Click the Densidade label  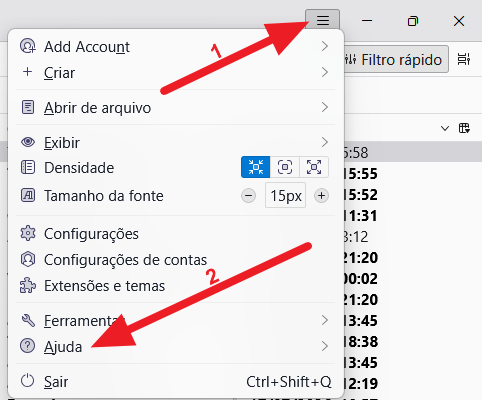tap(79, 168)
